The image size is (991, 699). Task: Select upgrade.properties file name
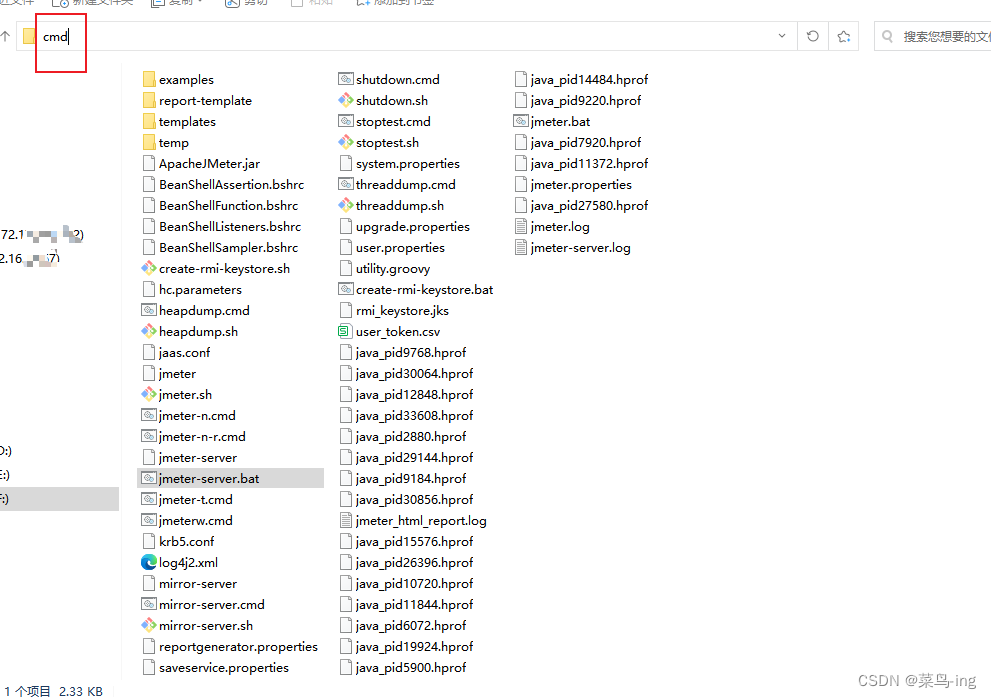pyautogui.click(x=413, y=226)
